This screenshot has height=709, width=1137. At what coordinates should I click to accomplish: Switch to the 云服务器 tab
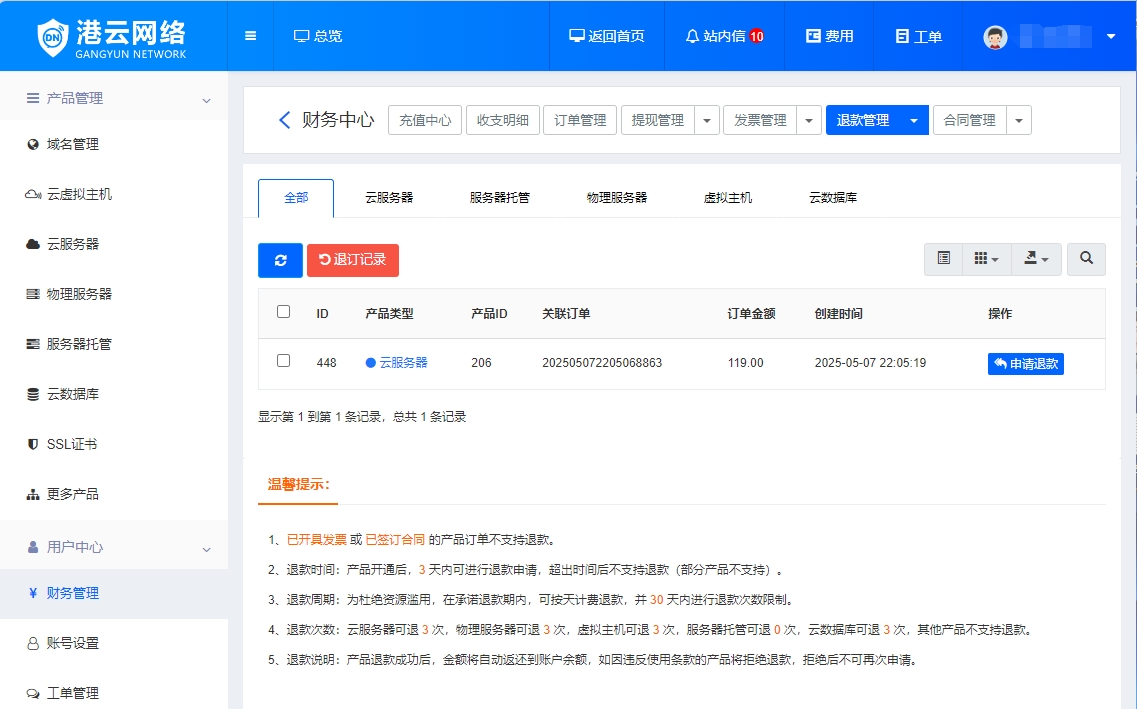(389, 198)
